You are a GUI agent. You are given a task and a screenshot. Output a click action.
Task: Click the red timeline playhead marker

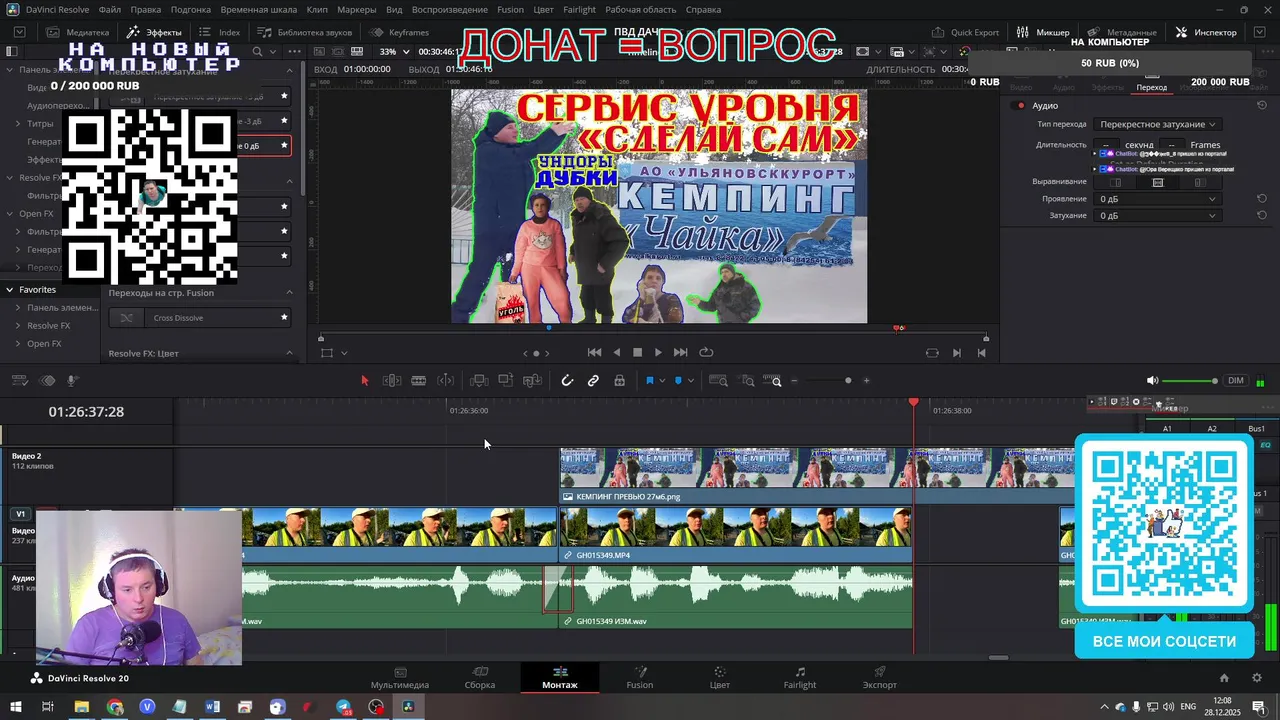pos(914,402)
